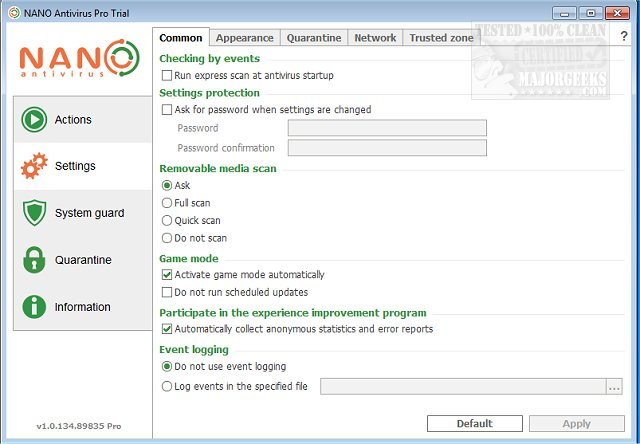Select the Ask removable media option
Image resolution: width=640 pixels, height=444 pixels.
point(167,185)
